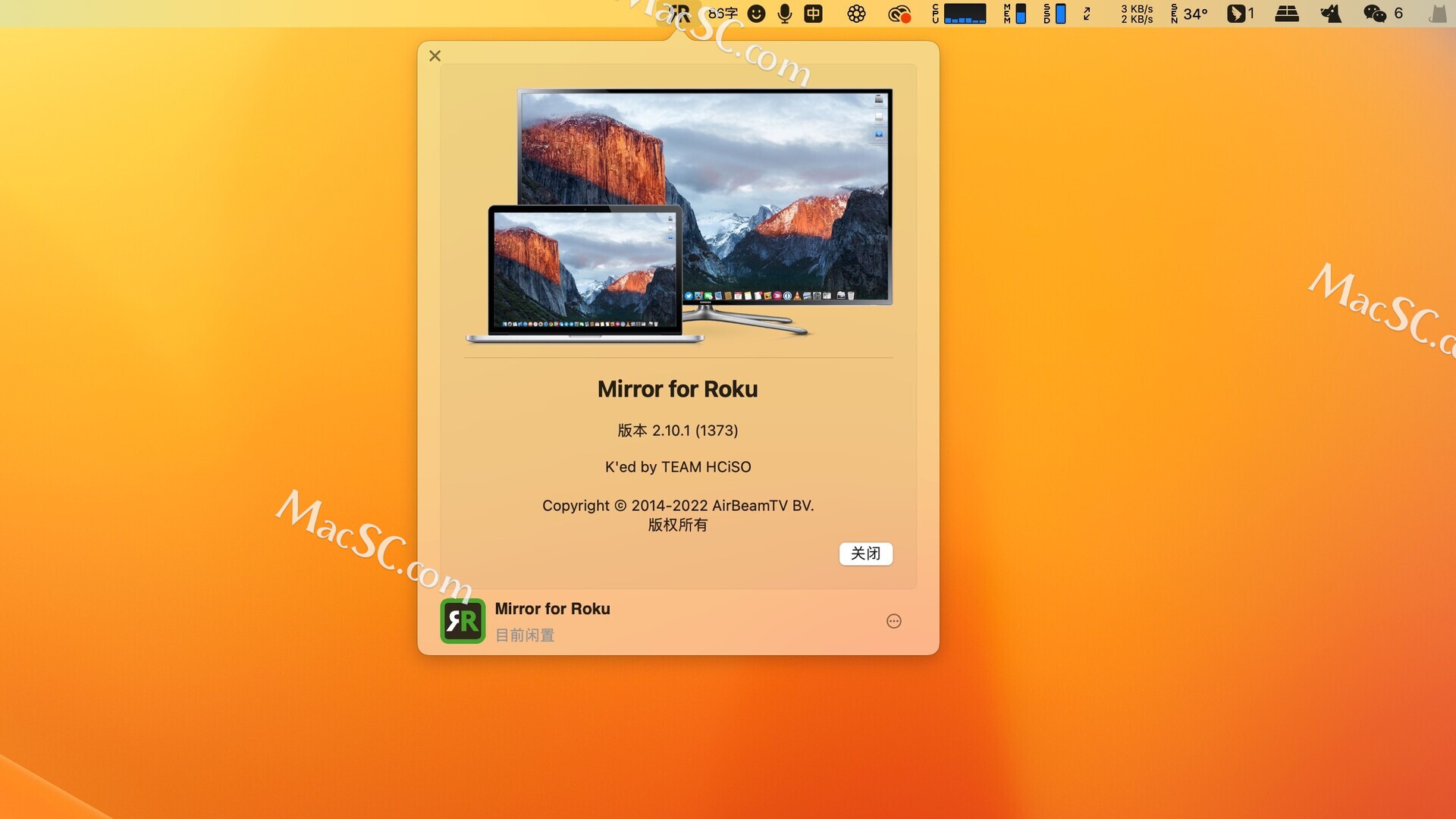
Task: Click the K'ed by TEAM HCiSO text
Action: 678,467
